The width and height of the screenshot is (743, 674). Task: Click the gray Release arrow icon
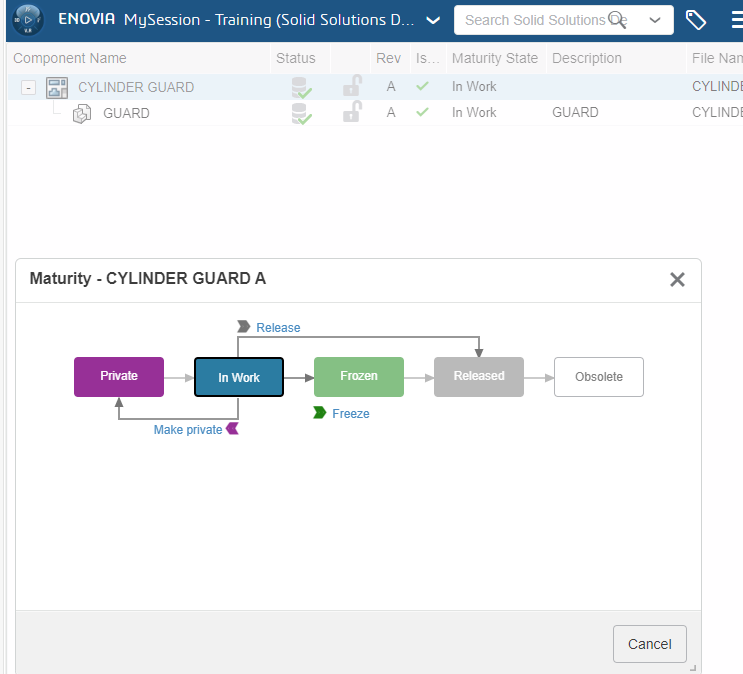[243, 327]
